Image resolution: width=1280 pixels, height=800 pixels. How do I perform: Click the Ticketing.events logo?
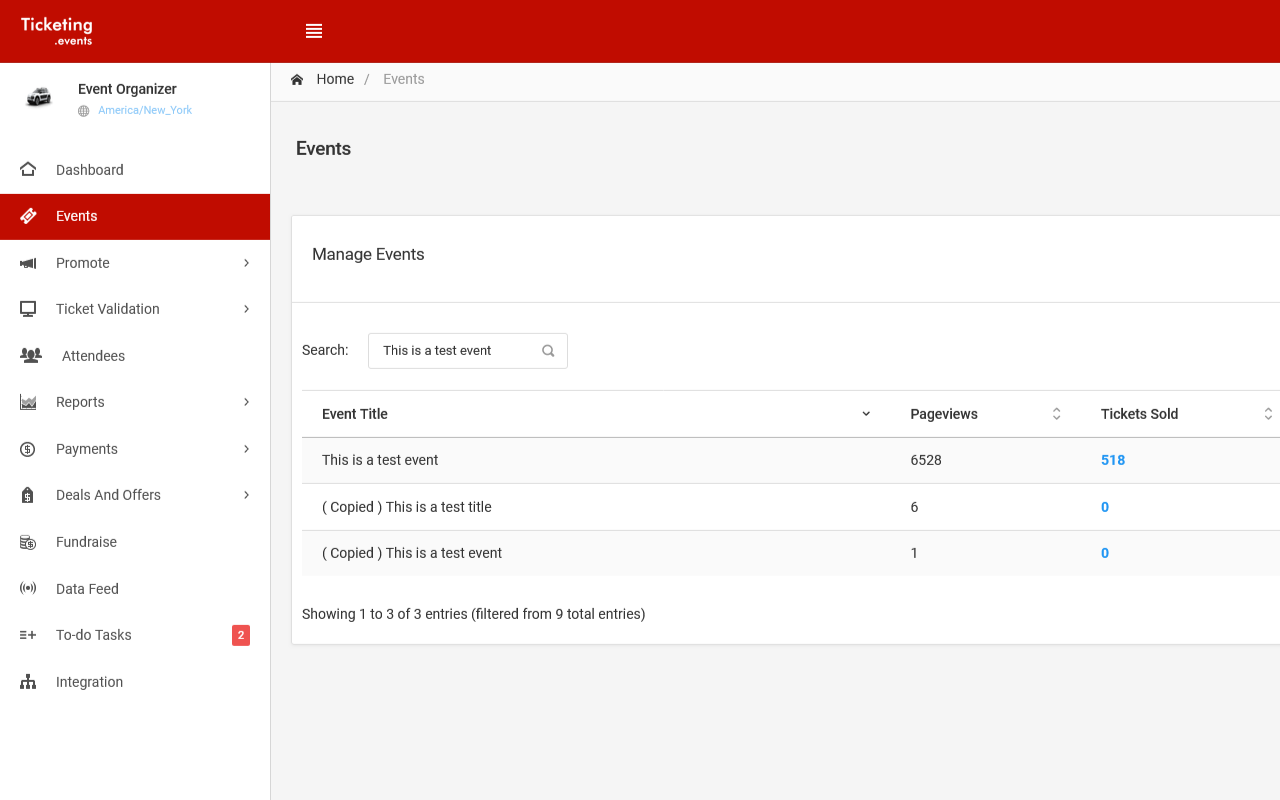[x=57, y=31]
